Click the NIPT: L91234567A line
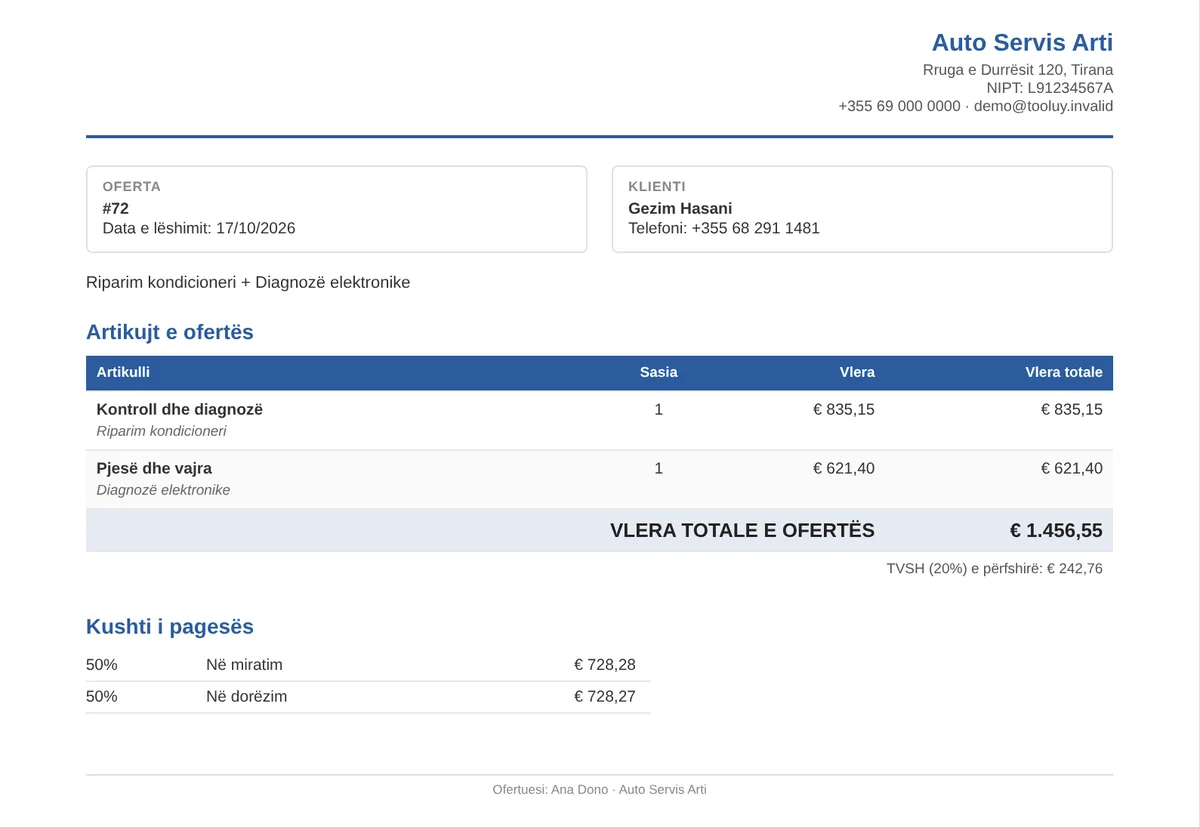The image size is (1200, 827). coord(1050,88)
